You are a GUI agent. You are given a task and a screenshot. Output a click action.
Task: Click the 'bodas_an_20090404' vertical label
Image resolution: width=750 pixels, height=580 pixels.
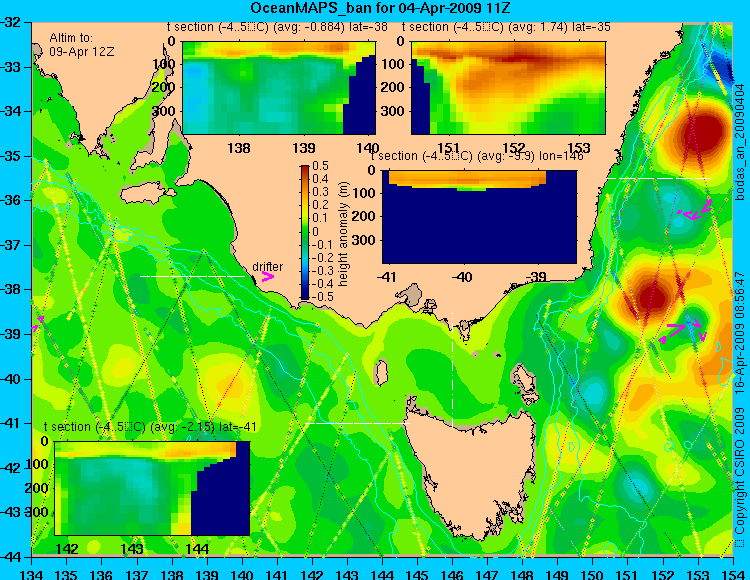pos(740,142)
